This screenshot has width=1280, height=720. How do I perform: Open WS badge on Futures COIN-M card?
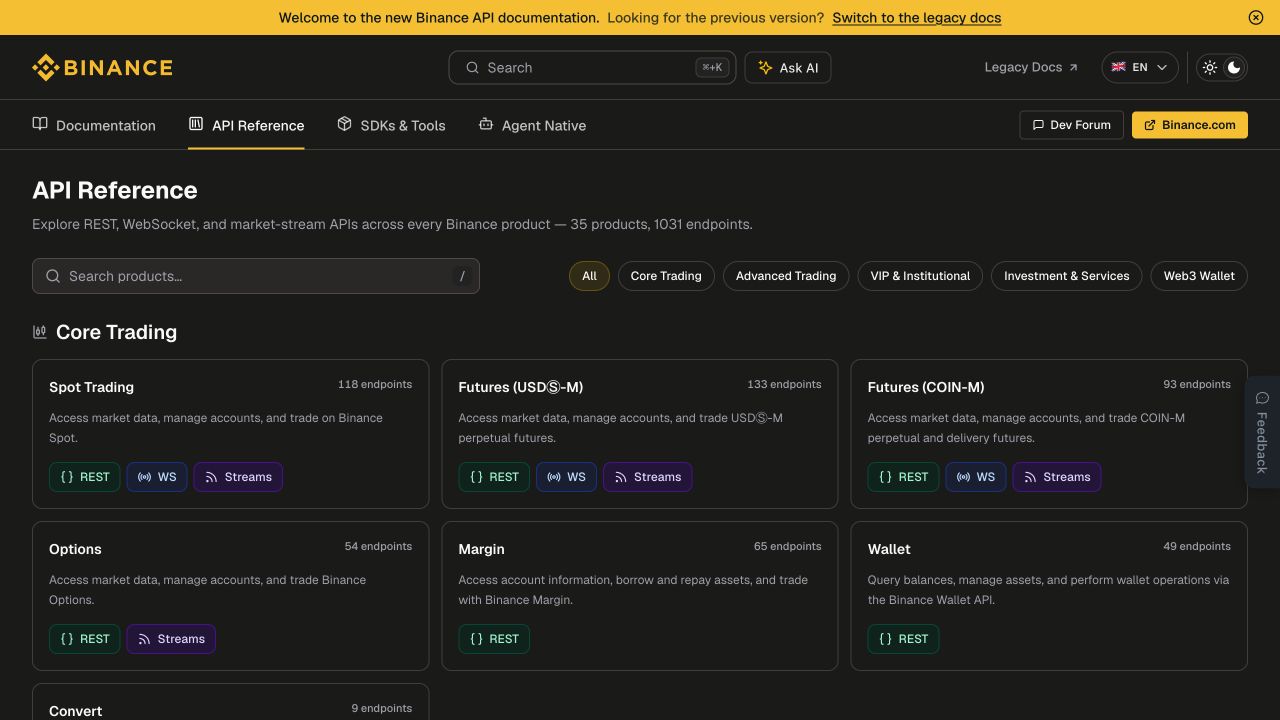point(976,477)
